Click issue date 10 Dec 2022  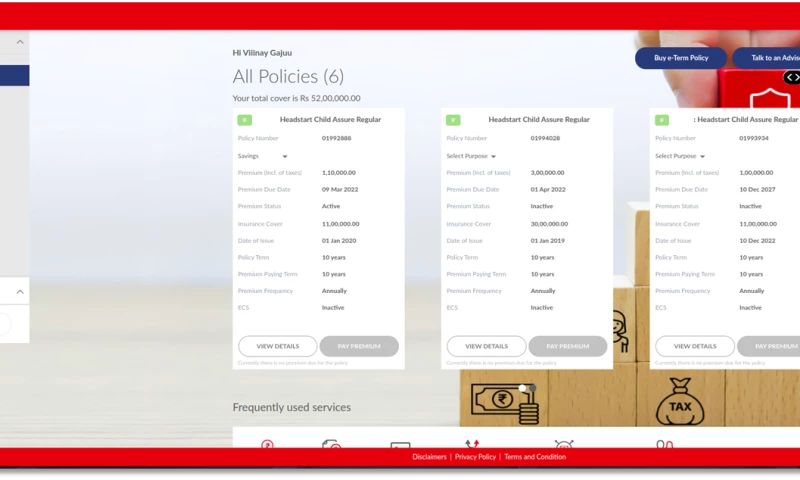757,241
